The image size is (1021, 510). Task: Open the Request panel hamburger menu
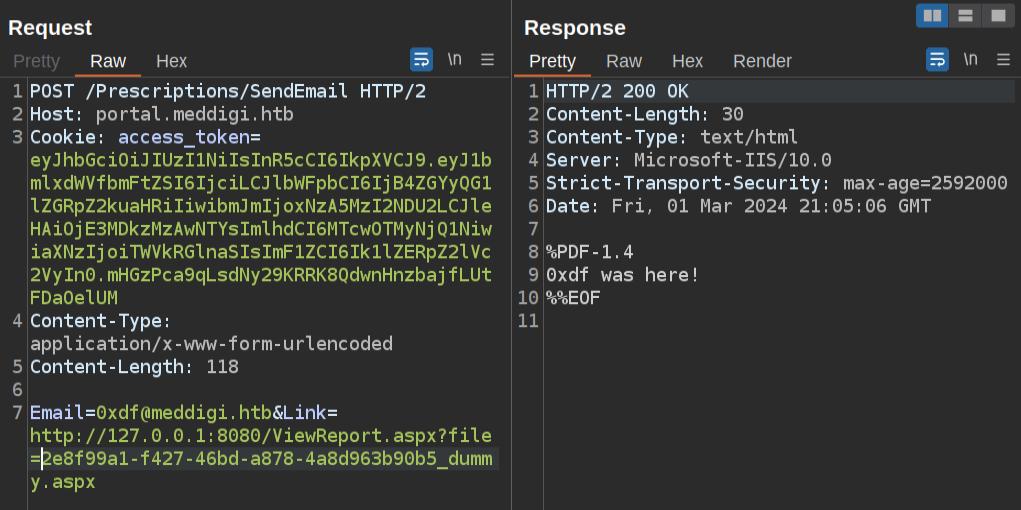(488, 60)
